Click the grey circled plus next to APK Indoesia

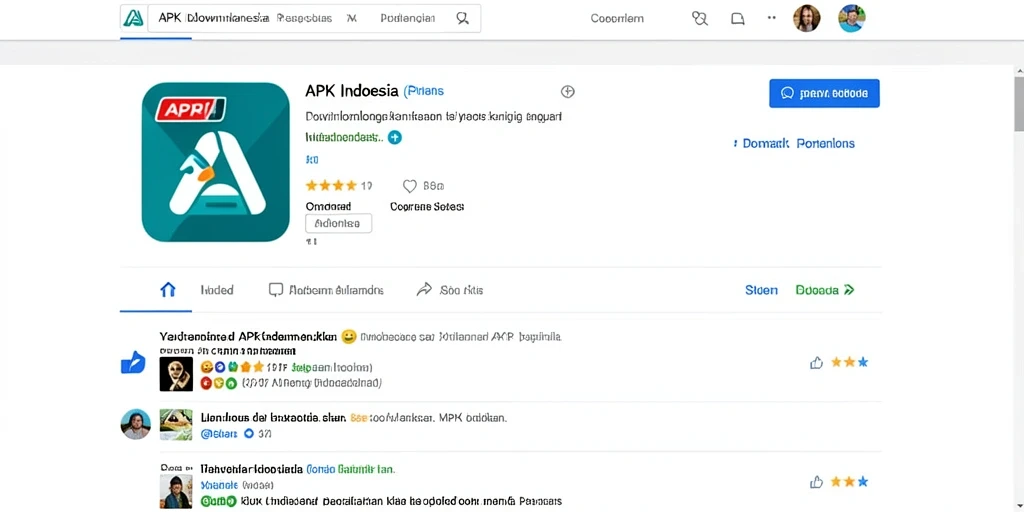568,91
